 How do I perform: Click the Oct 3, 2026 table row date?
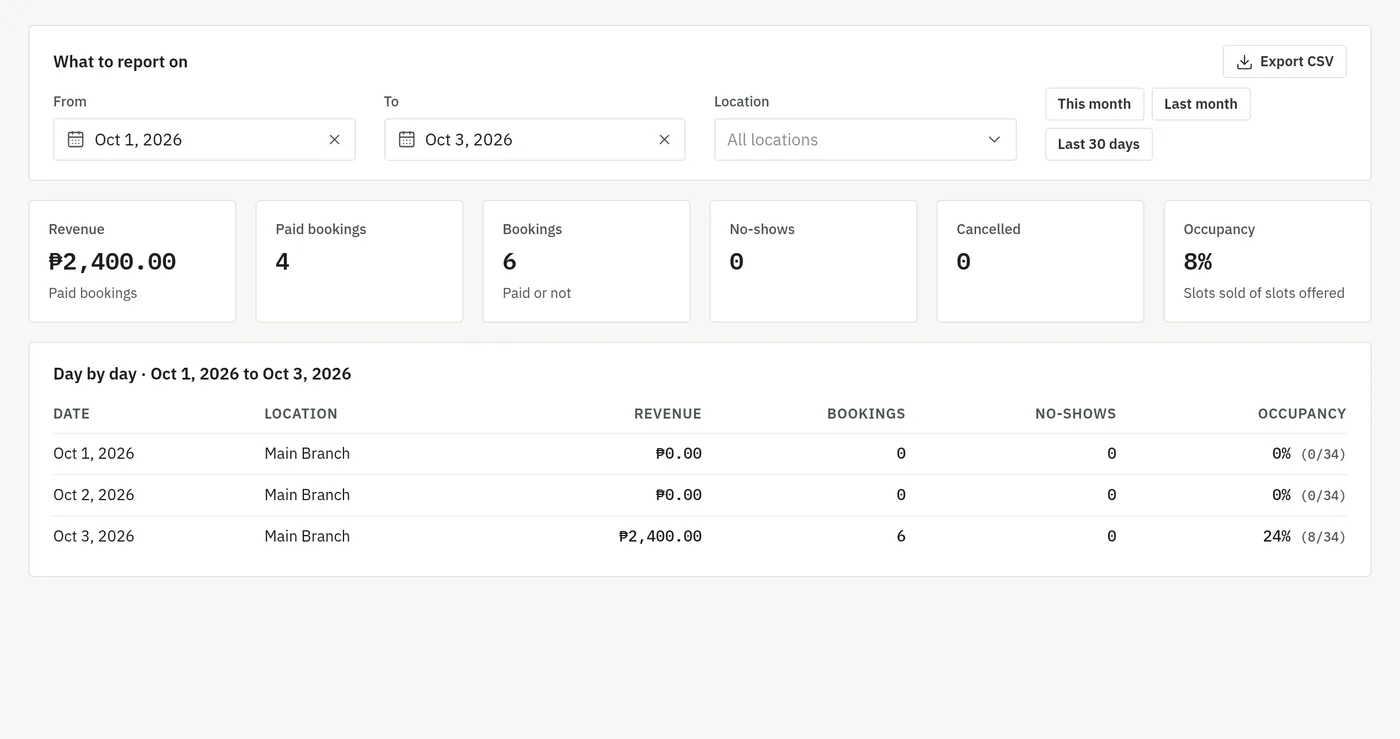coord(94,537)
